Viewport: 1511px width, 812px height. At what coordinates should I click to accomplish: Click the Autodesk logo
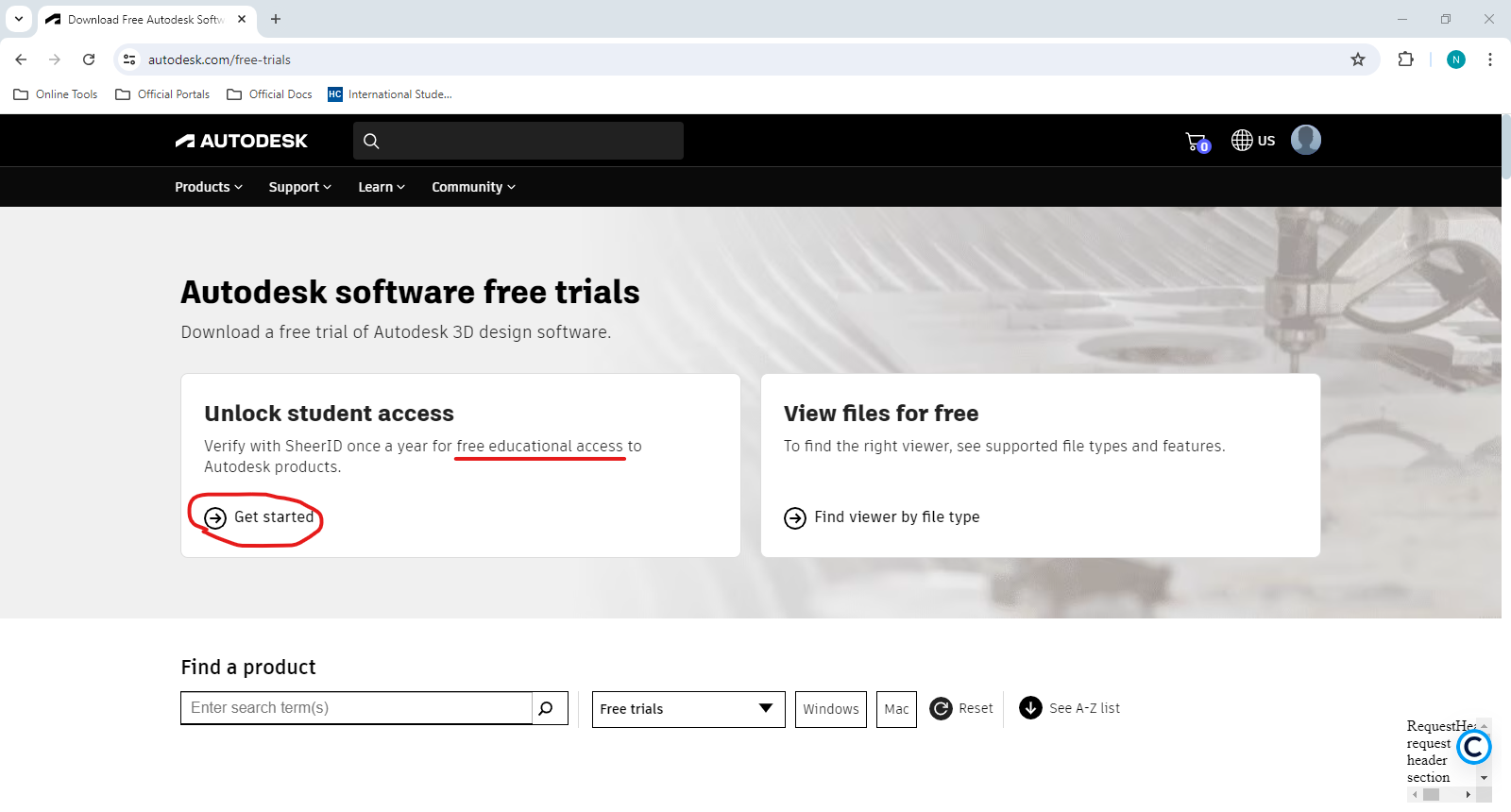tap(242, 141)
